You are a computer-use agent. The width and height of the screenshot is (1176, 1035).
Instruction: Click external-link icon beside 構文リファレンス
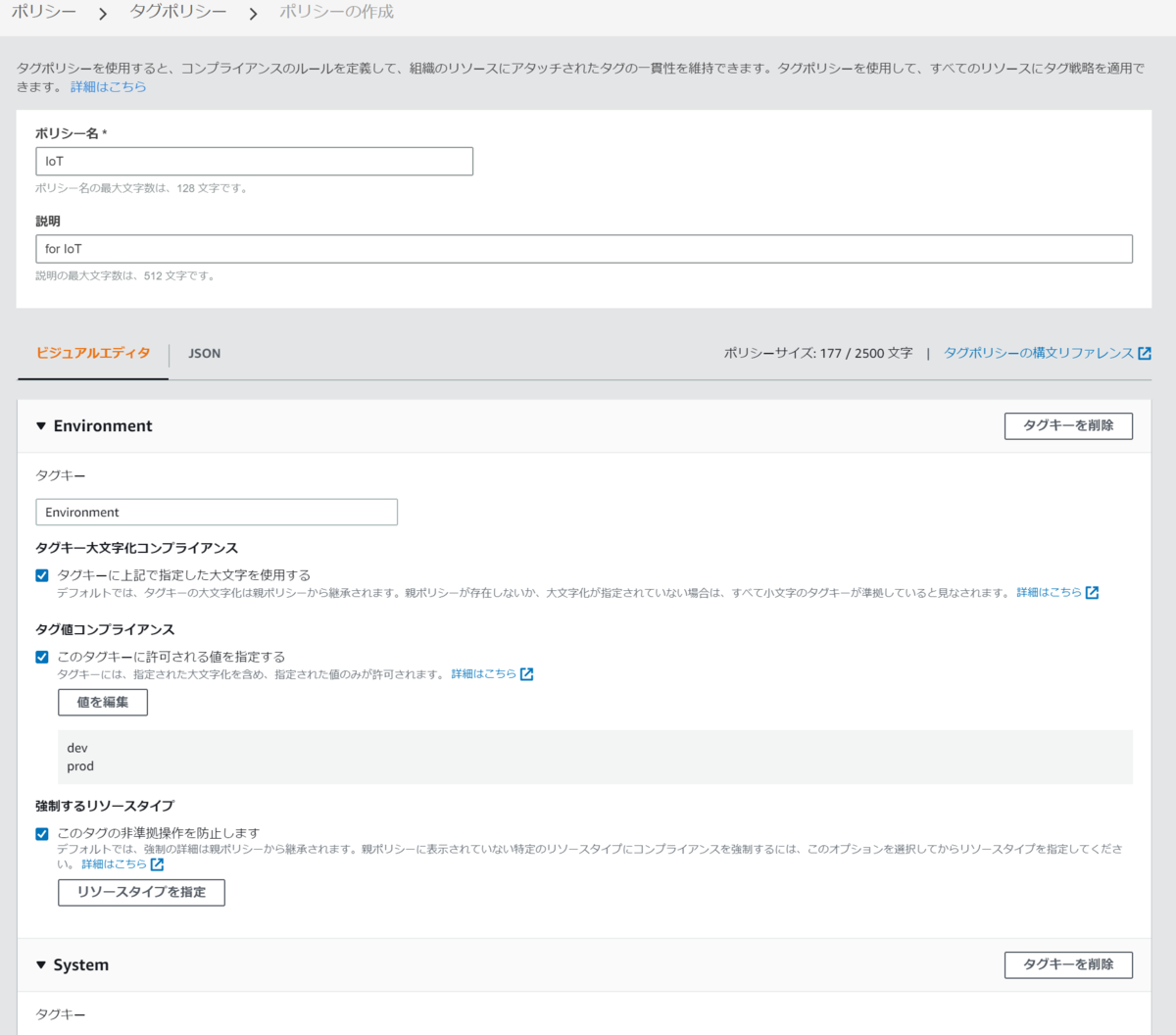(1145, 353)
